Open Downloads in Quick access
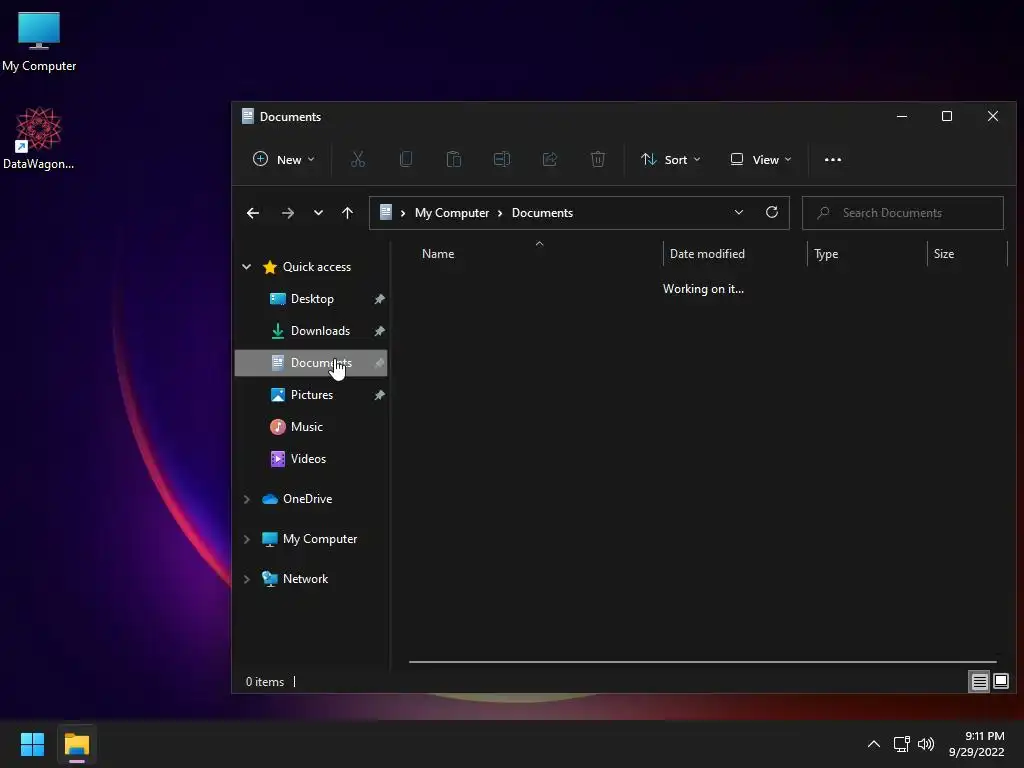The width and height of the screenshot is (1024, 768). pyautogui.click(x=320, y=331)
